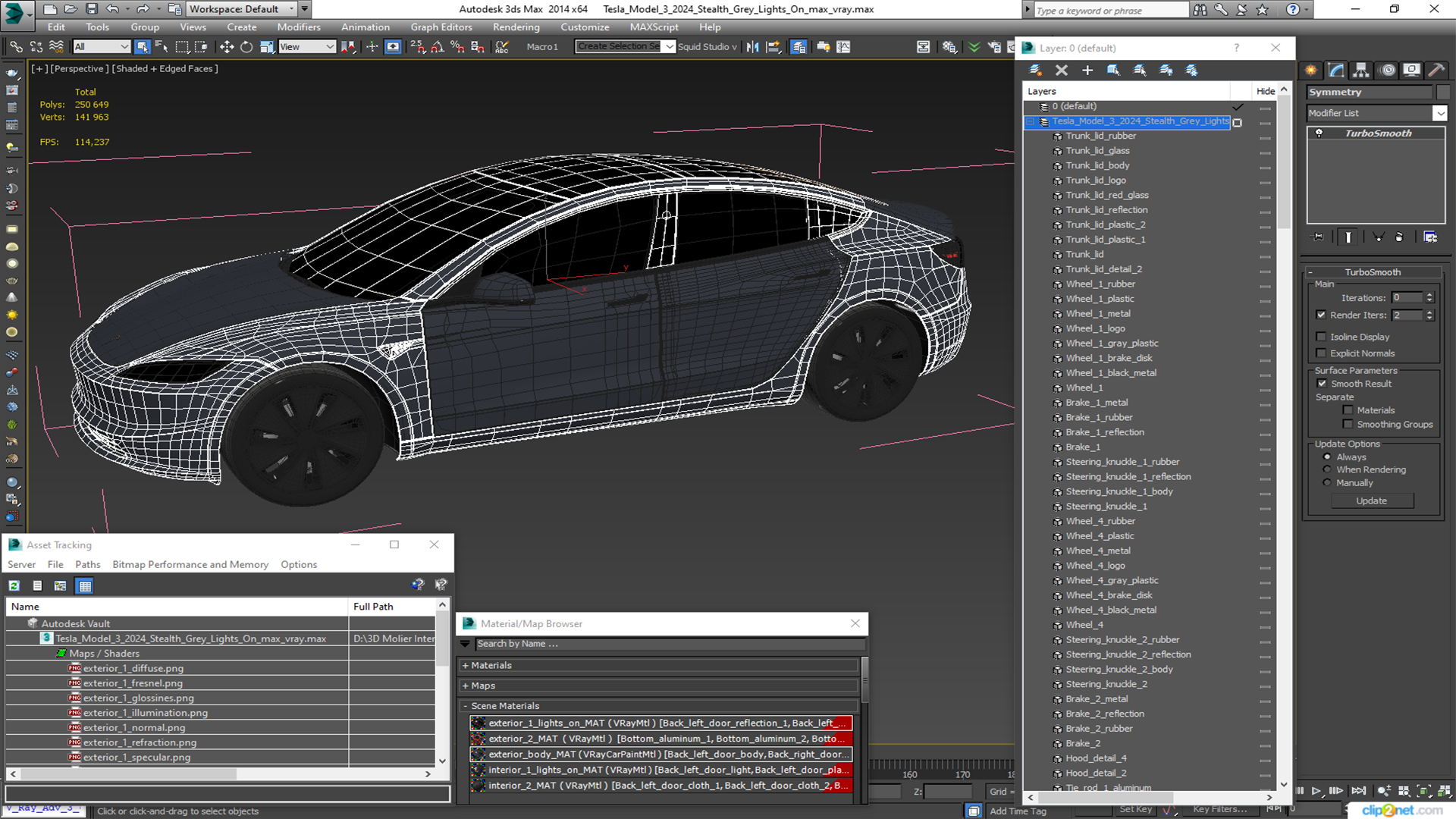Click Asset Tracking horizontal scrollbar
This screenshot has width=1456, height=819.
coord(221,774)
